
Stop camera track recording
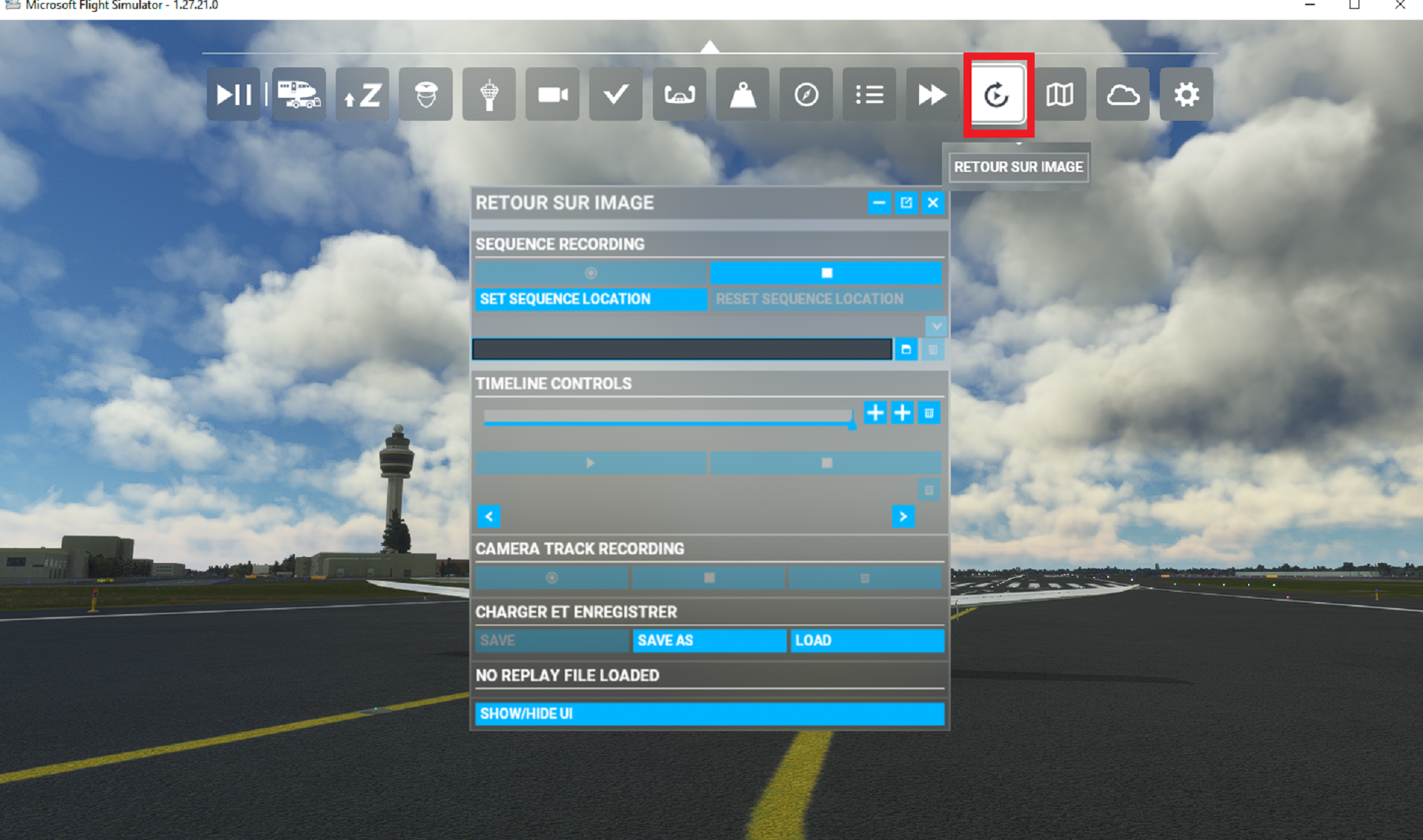click(x=709, y=577)
